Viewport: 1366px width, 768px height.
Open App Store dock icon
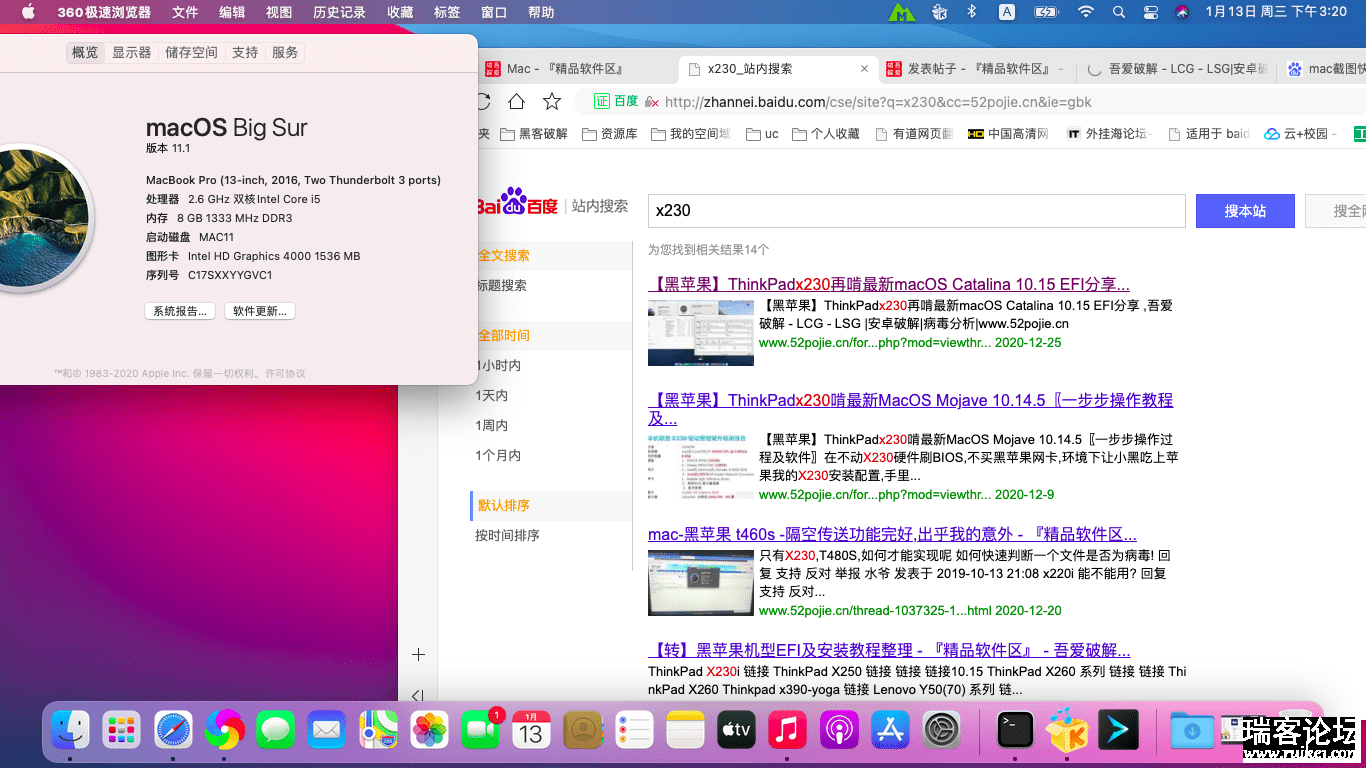coord(889,731)
